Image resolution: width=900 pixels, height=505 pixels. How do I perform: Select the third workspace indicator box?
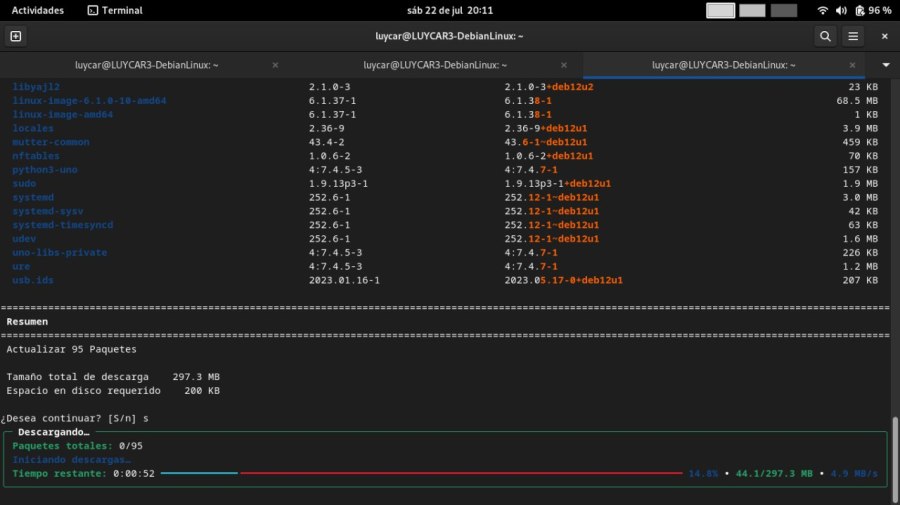tap(784, 10)
